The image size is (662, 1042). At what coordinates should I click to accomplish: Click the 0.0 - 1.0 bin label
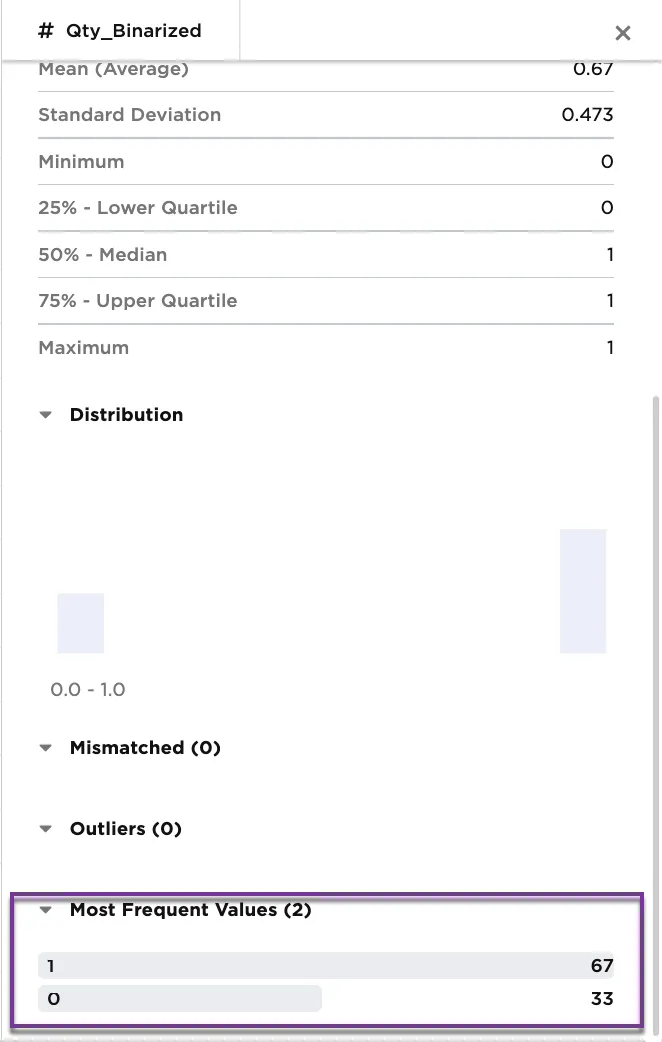point(87,689)
